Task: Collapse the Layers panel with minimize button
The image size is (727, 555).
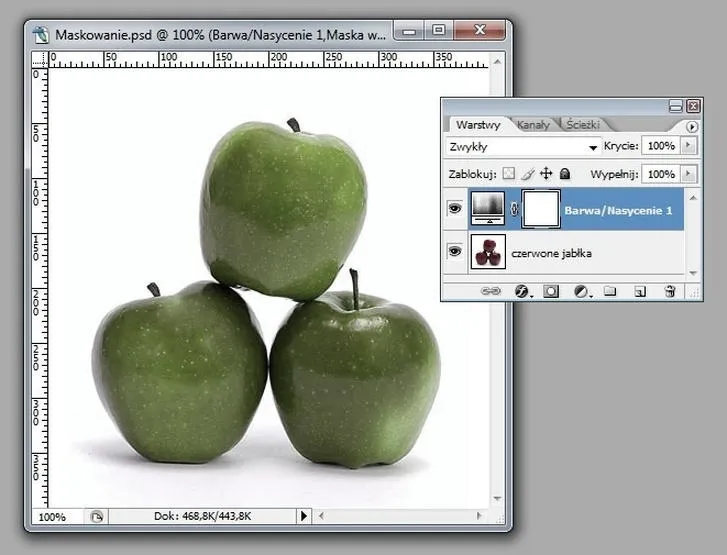Action: click(676, 106)
